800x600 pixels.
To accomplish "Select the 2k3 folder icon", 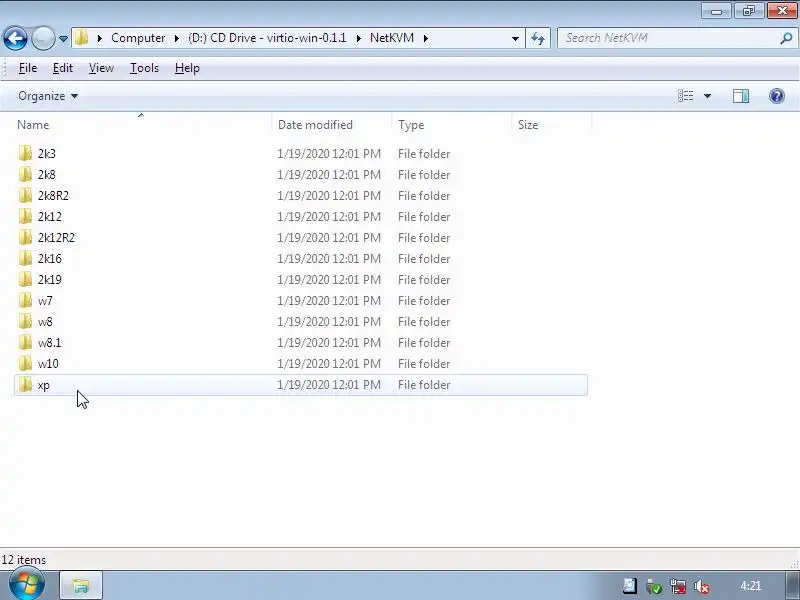I will (25, 154).
